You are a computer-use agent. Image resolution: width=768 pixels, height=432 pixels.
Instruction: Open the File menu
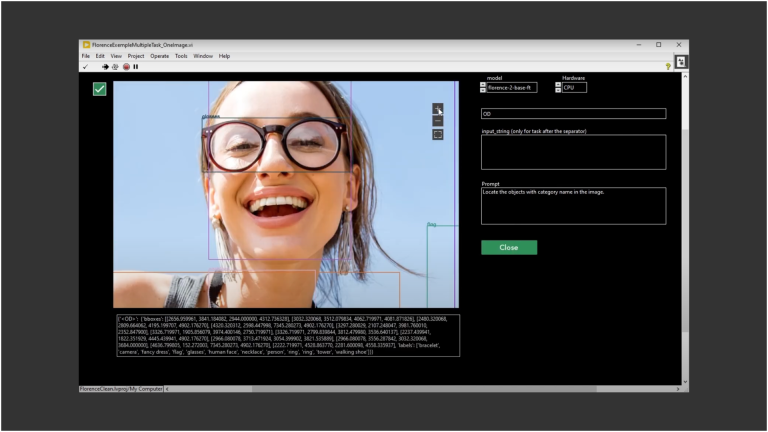click(x=86, y=56)
